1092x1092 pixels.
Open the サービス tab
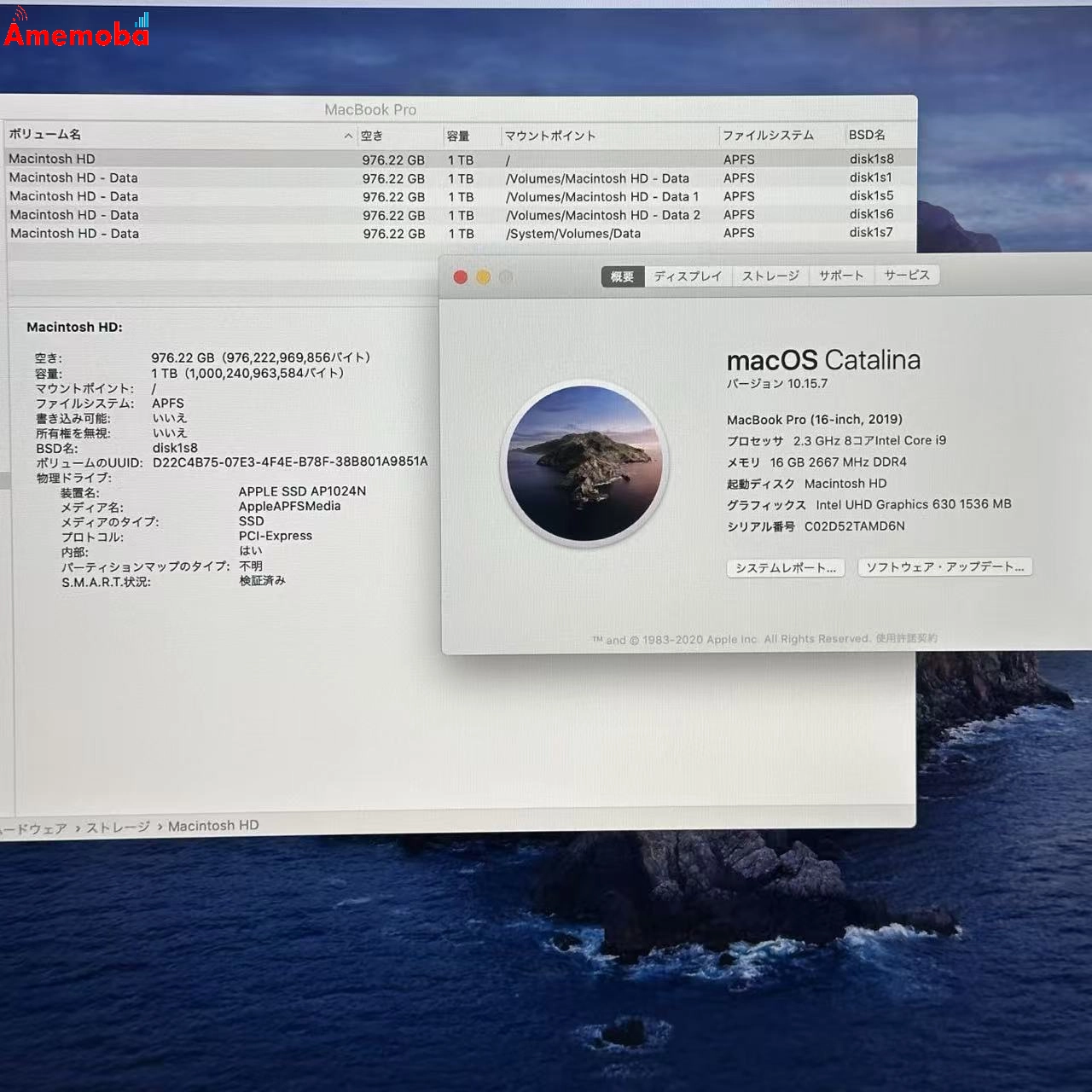906,276
